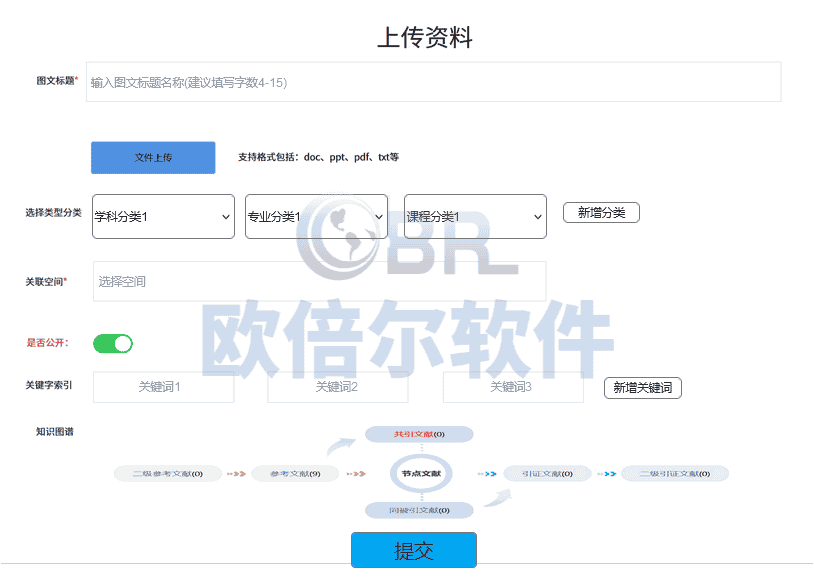Open the 专业分类1 dropdown

pos(316,217)
